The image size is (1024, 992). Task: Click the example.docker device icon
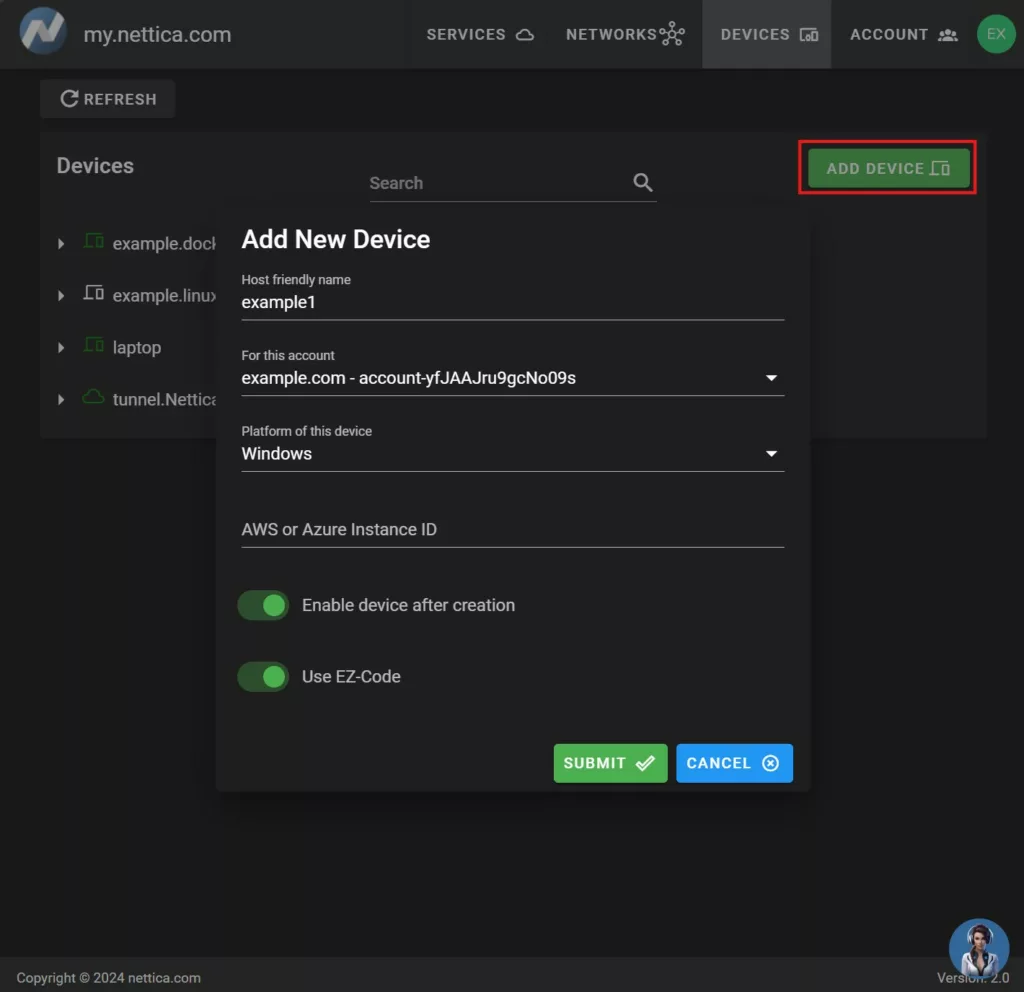(x=94, y=242)
